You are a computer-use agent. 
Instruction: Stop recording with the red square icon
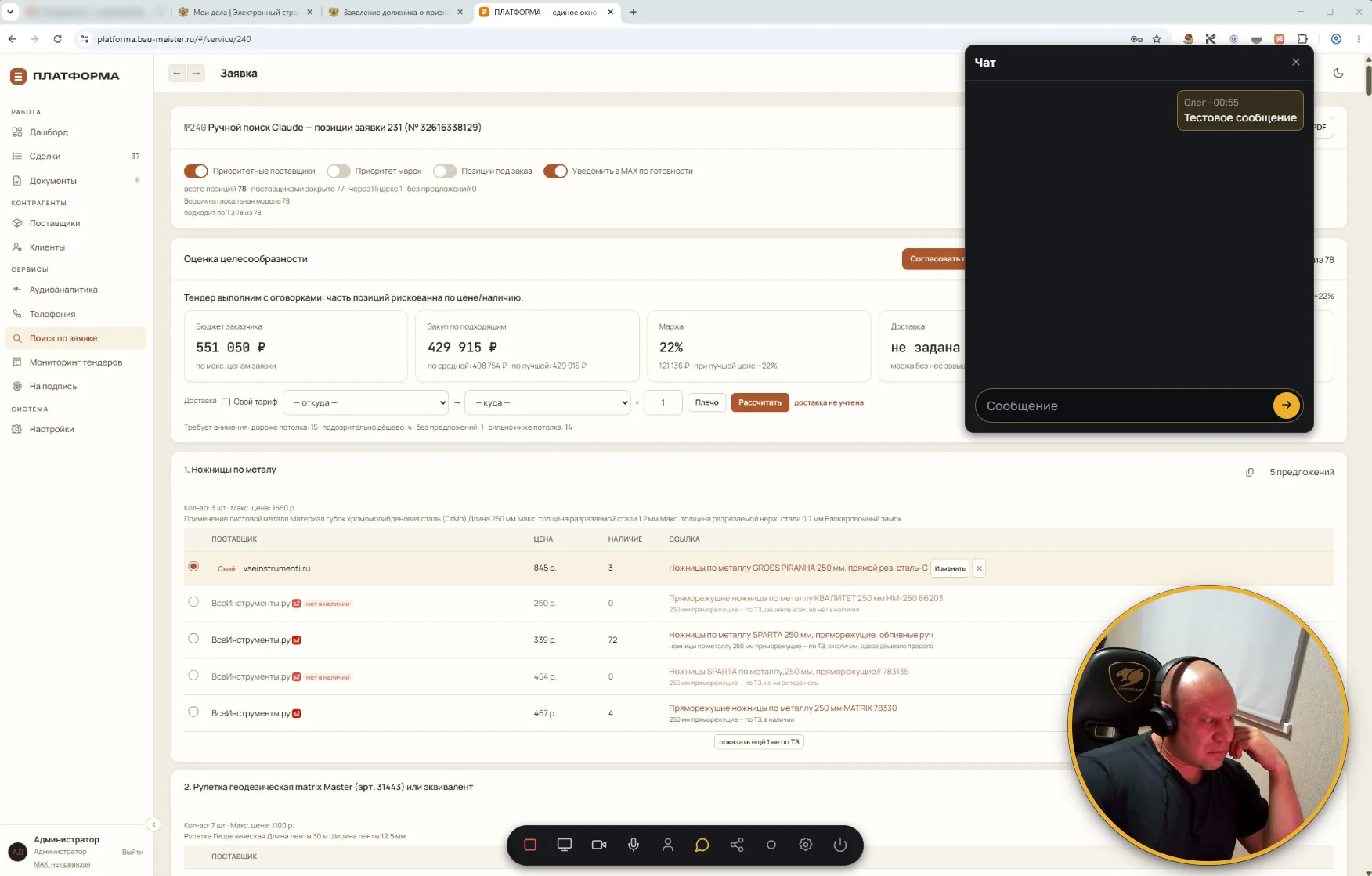coord(530,845)
